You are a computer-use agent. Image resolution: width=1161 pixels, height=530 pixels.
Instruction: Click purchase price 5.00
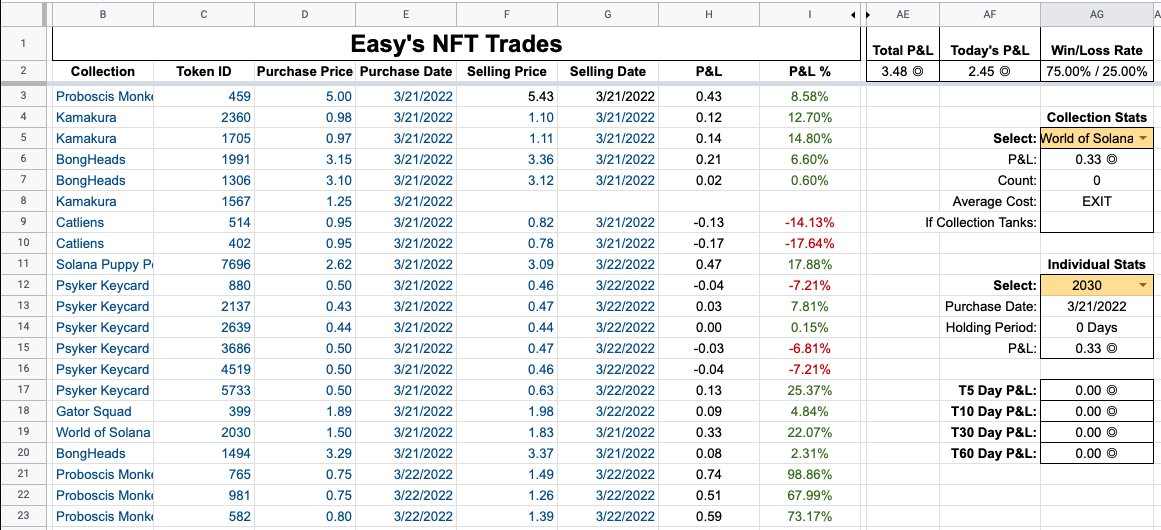[305, 96]
